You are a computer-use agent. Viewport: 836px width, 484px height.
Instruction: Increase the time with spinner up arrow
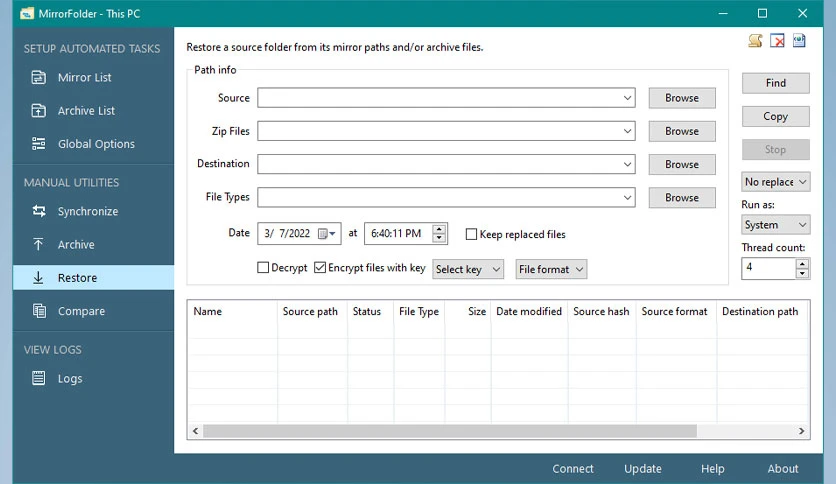click(439, 229)
